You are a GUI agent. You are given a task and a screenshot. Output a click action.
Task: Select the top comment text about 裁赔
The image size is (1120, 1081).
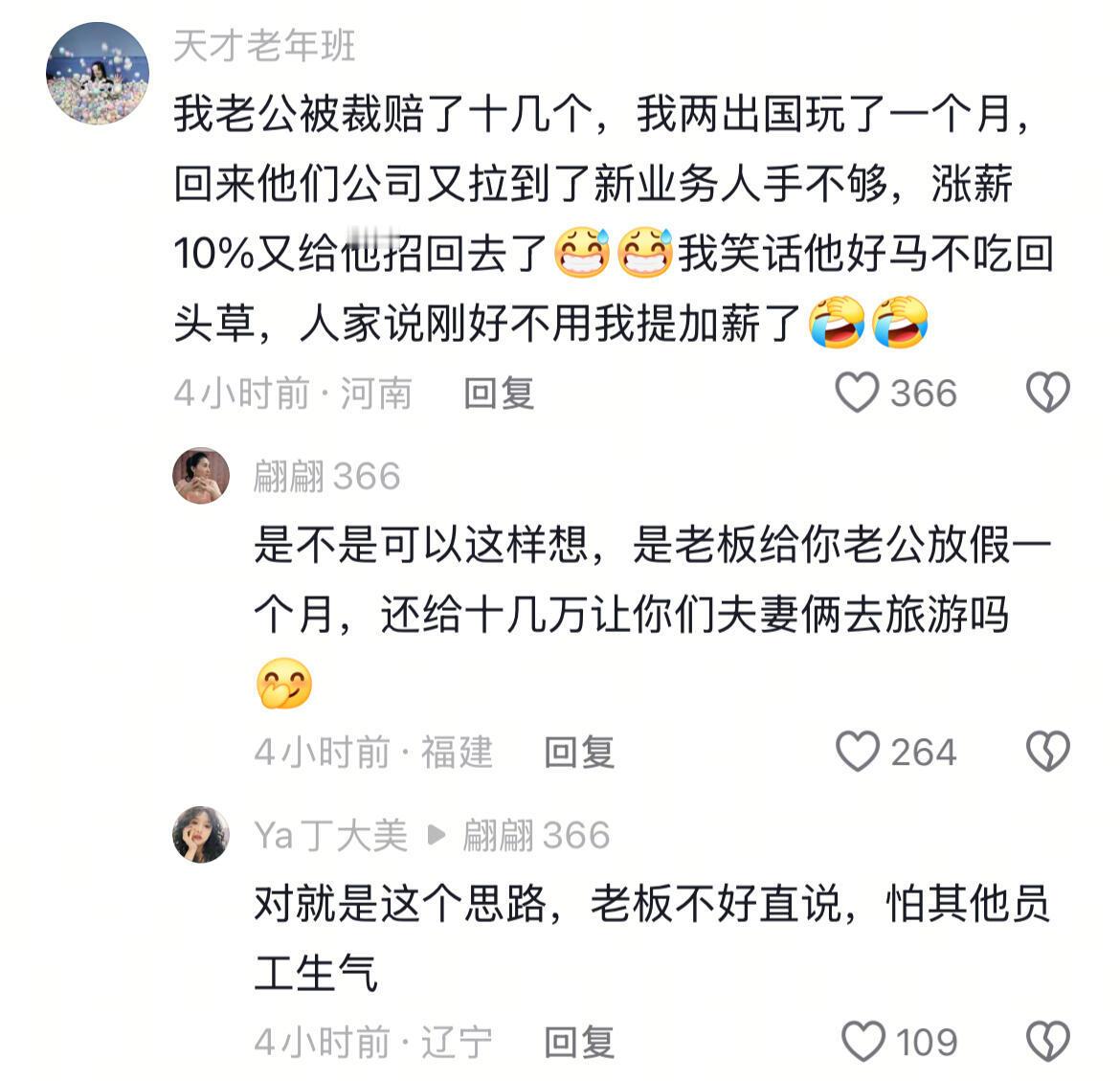point(615,218)
